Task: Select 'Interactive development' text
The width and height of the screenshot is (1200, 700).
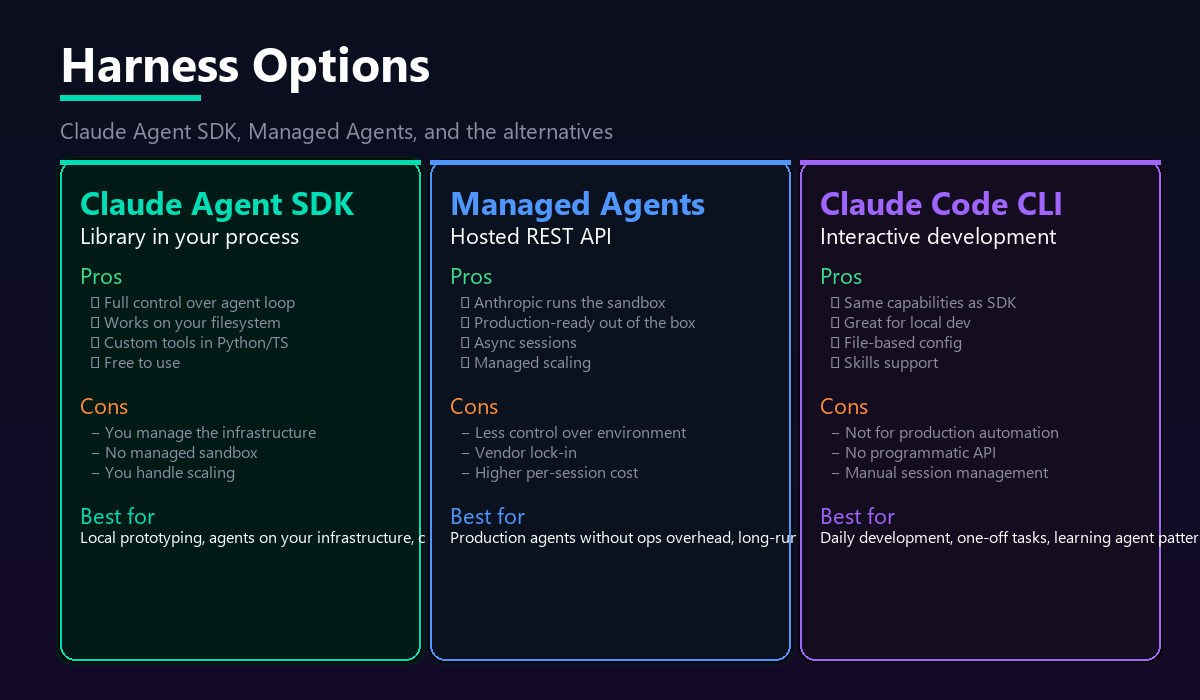Action: click(938, 237)
